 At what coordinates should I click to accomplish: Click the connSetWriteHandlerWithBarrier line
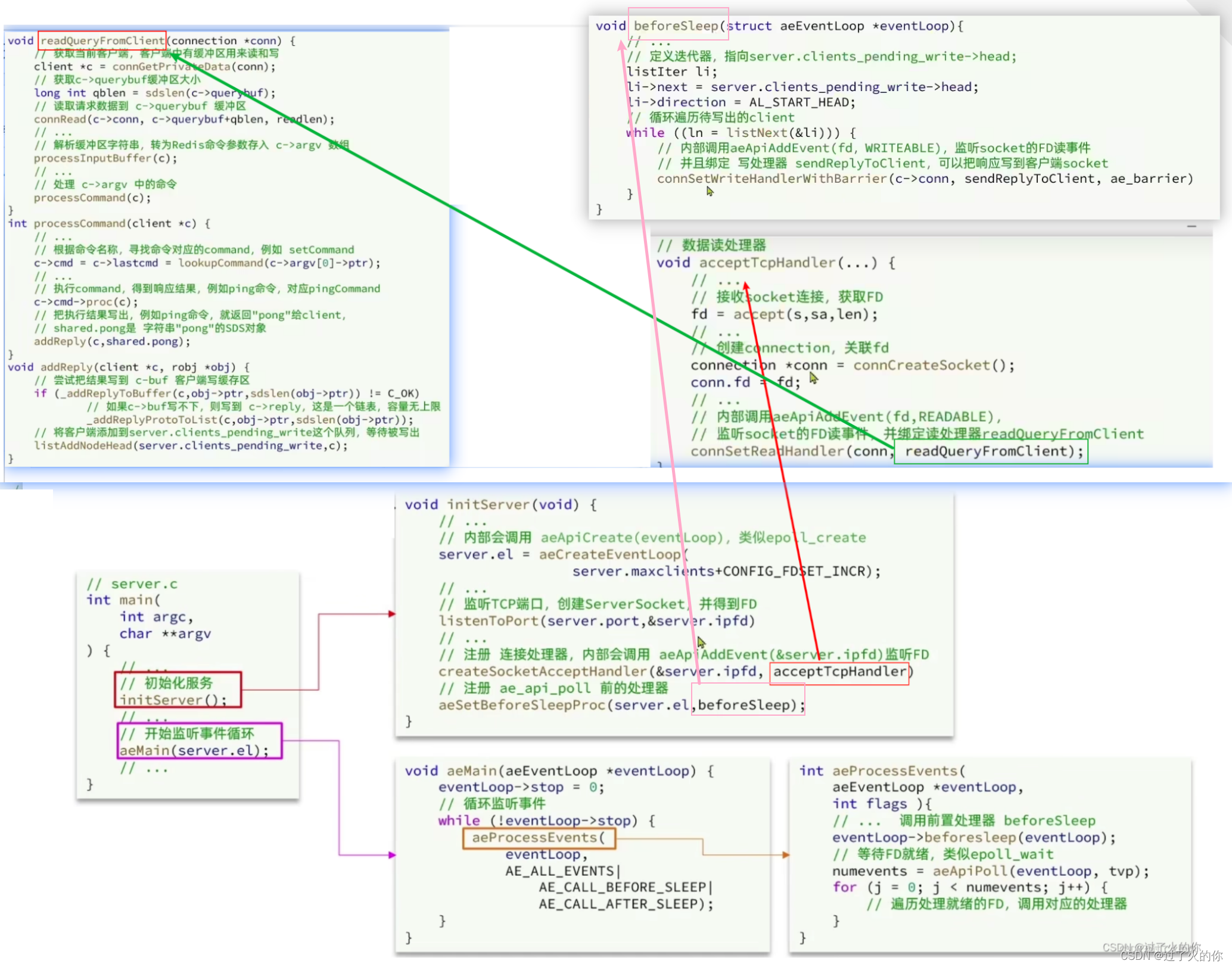click(925, 179)
